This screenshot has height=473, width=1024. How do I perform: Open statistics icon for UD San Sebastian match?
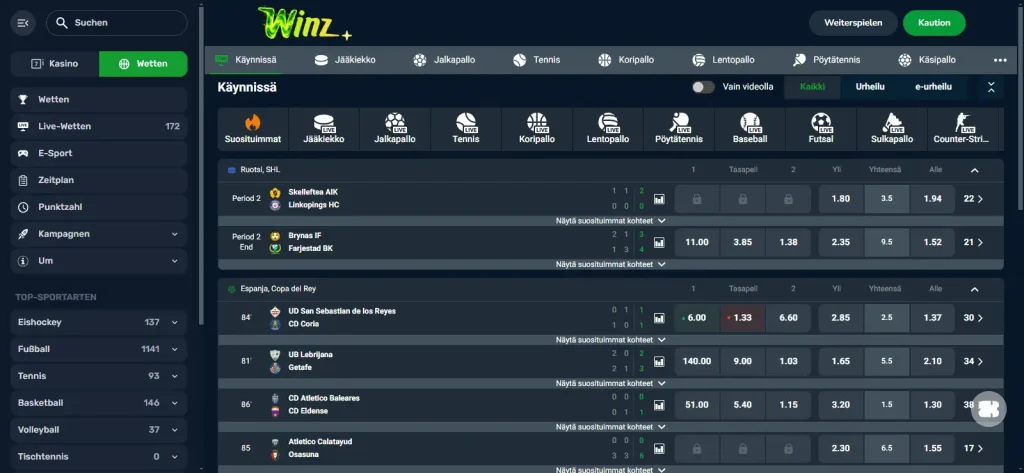(659, 318)
